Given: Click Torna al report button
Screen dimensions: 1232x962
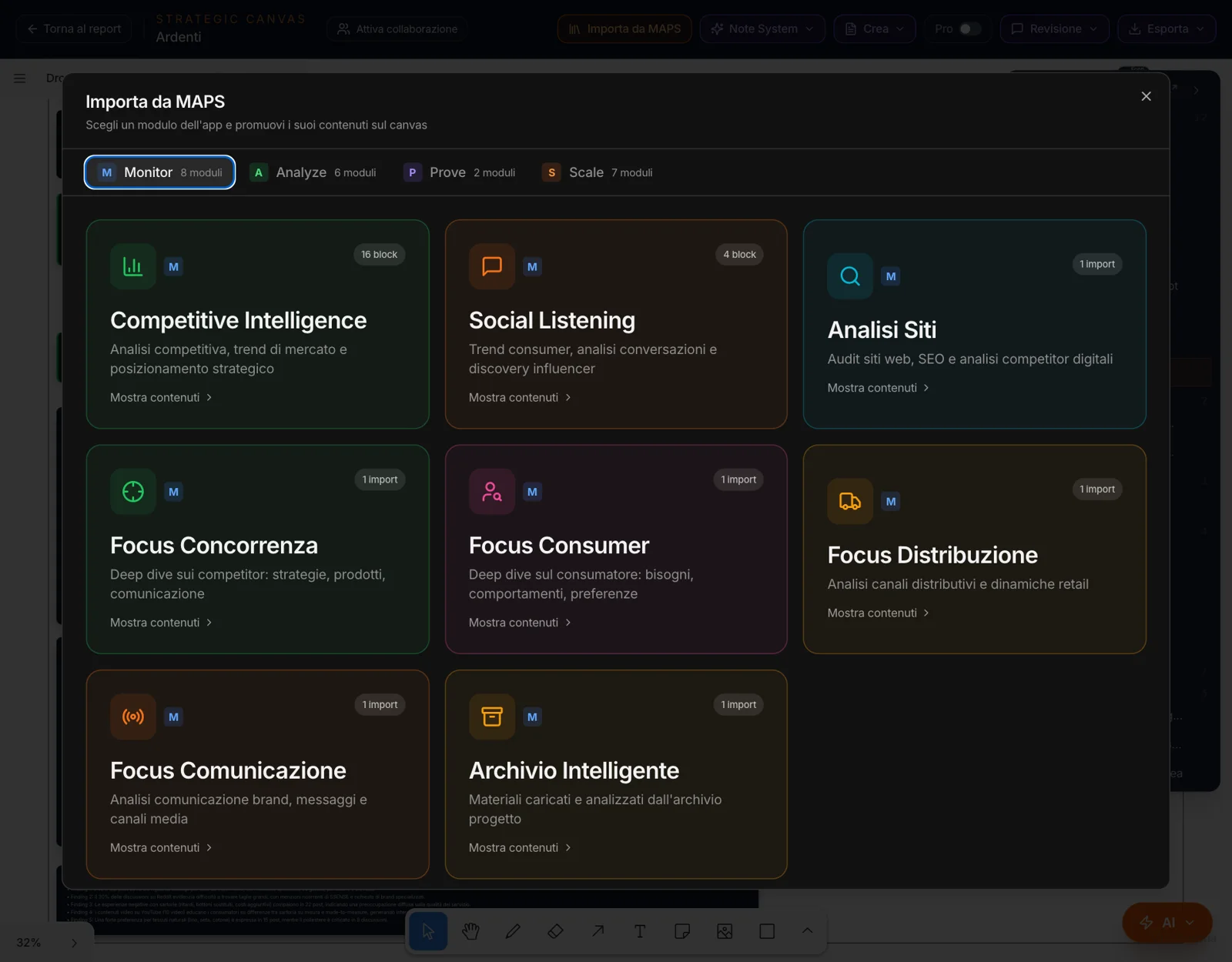Looking at the screenshot, I should 74,28.
